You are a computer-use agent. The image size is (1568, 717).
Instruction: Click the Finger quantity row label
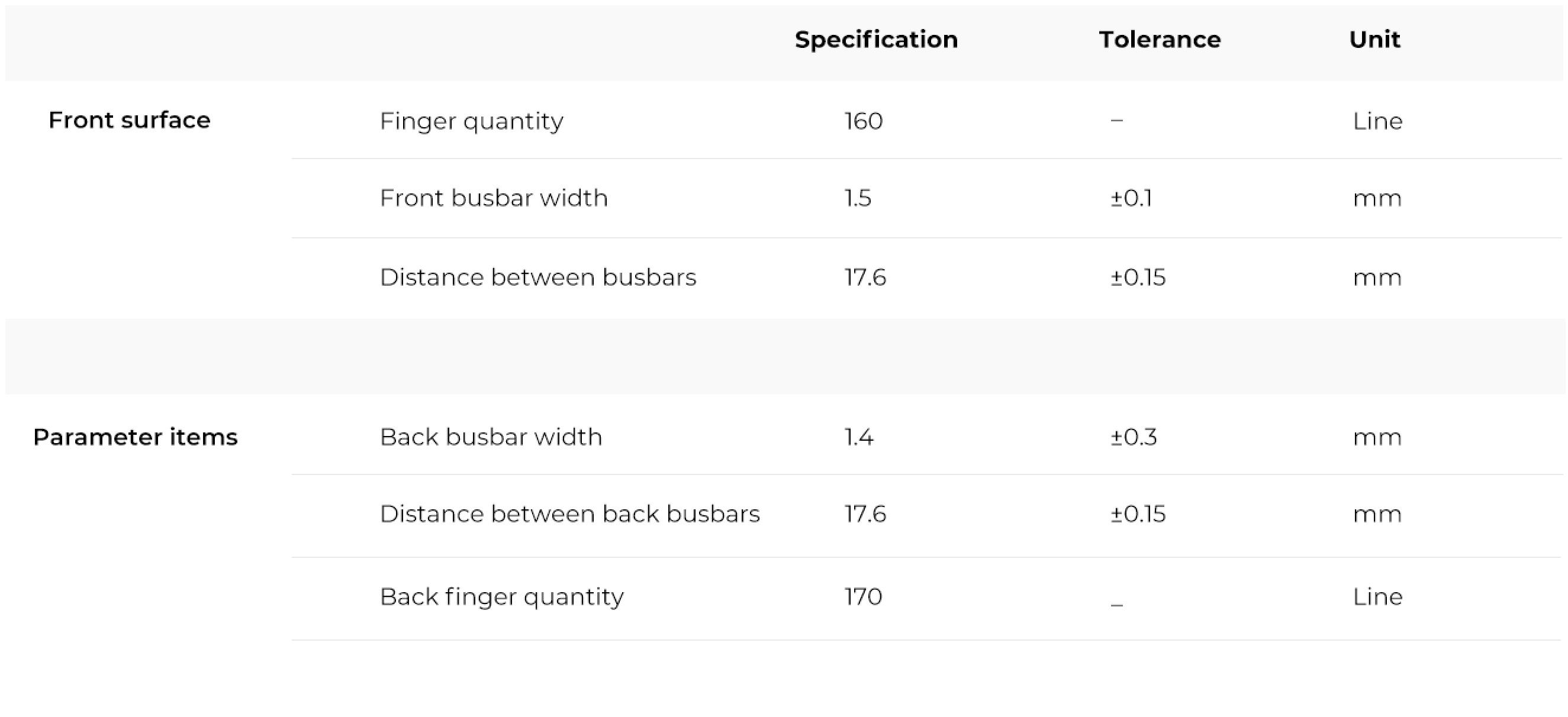tap(471, 121)
